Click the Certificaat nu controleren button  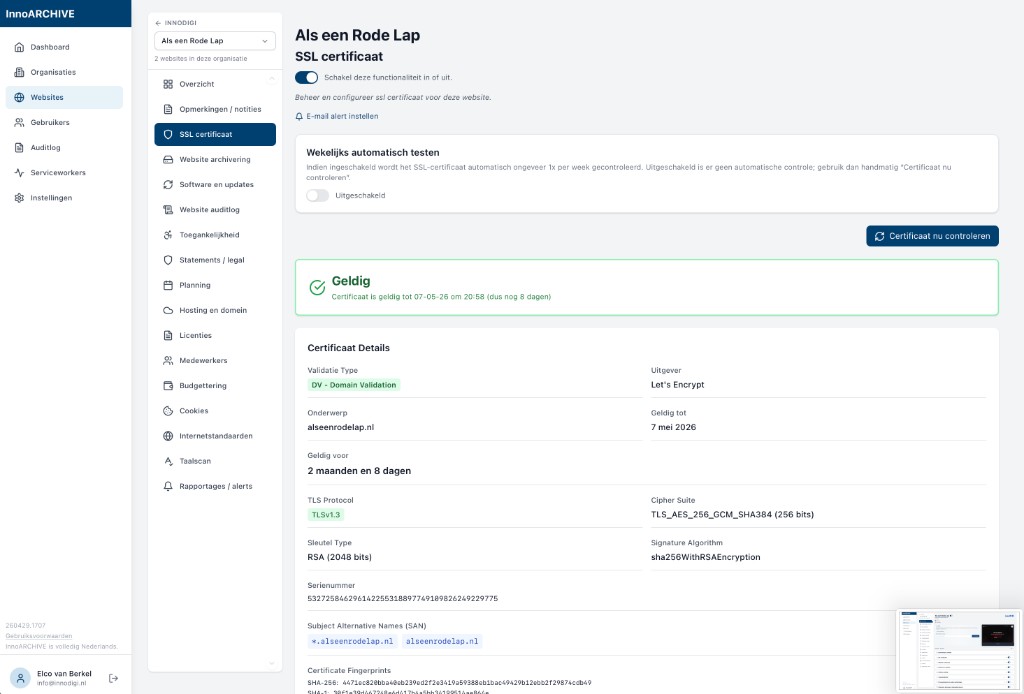click(932, 236)
